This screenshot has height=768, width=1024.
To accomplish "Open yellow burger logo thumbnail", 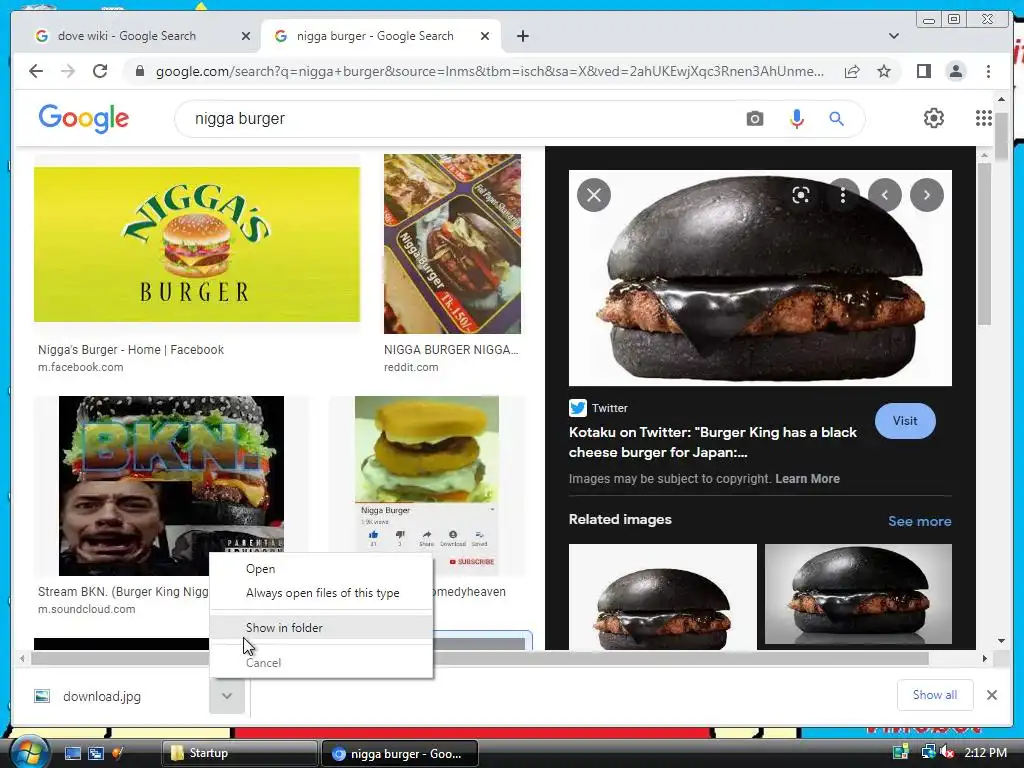I will (197, 244).
